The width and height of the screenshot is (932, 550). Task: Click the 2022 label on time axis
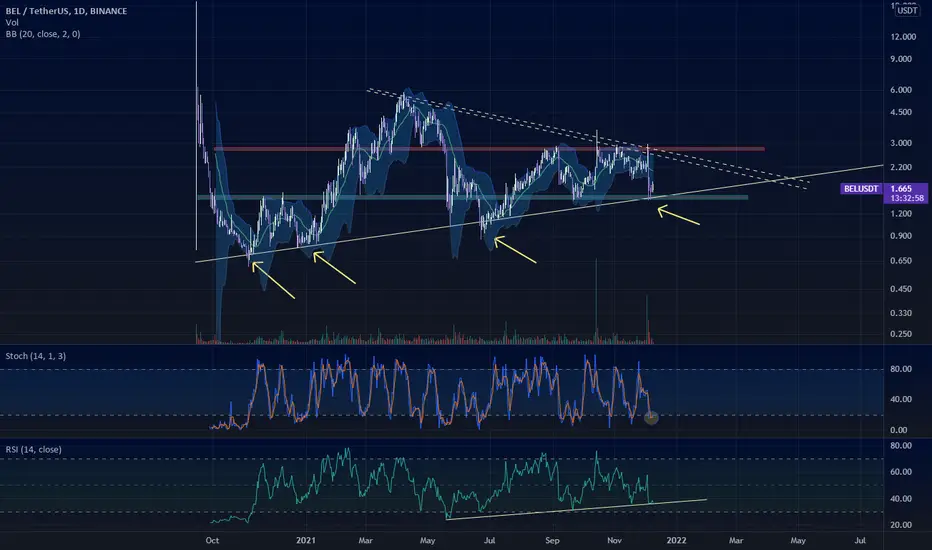[676, 540]
